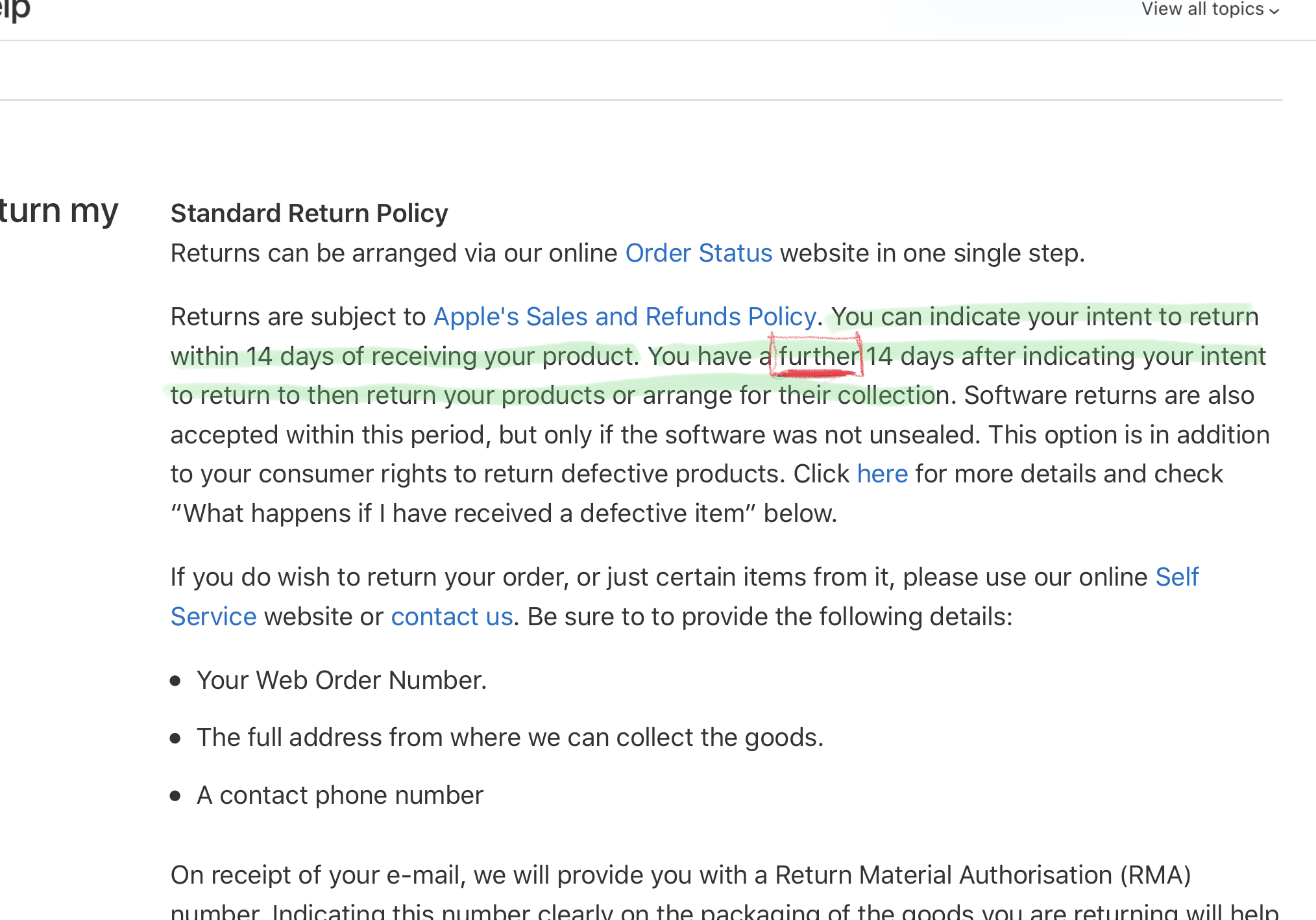Click the 'Service' word continuing Self Service link

213,617
